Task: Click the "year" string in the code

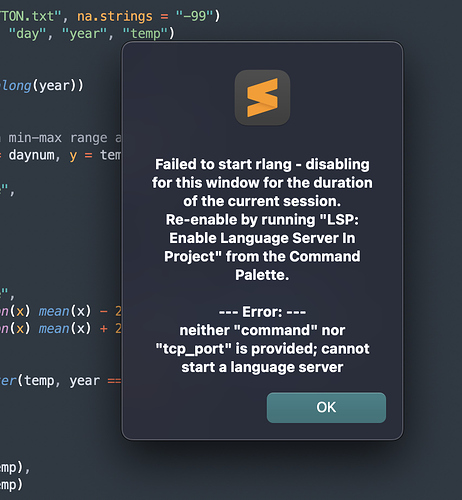Action: [84, 33]
